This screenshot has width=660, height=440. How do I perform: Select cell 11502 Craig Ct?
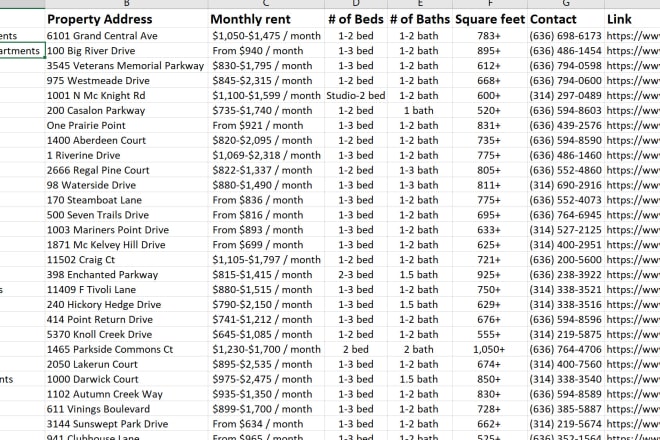pos(126,260)
